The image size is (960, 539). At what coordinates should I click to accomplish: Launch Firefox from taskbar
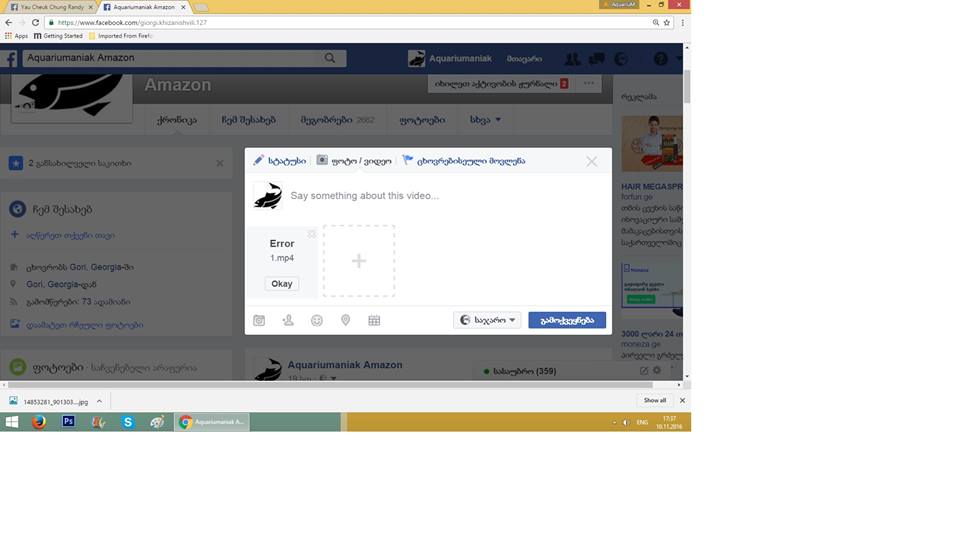click(x=39, y=422)
